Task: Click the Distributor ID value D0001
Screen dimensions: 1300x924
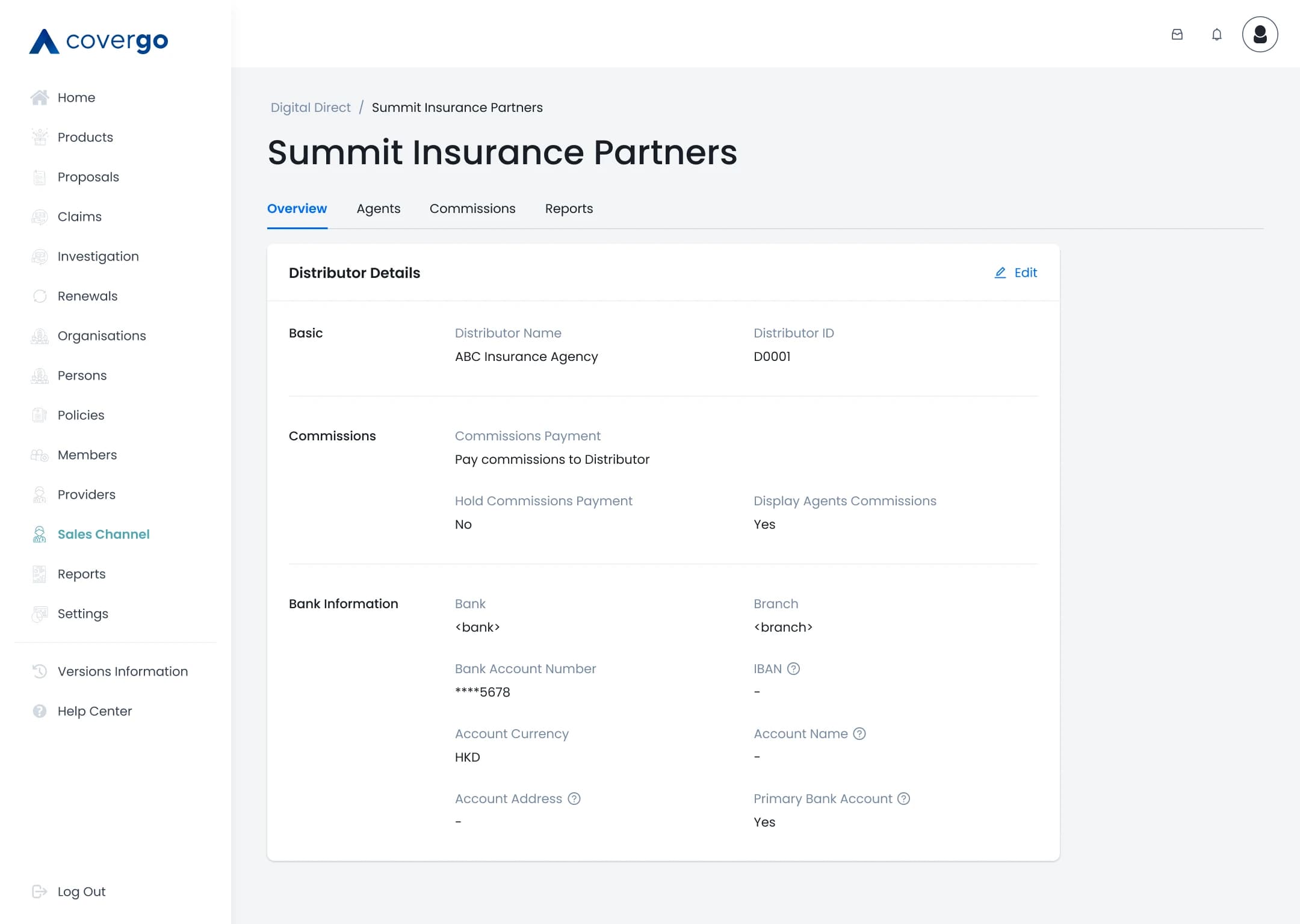Action: coord(772,356)
